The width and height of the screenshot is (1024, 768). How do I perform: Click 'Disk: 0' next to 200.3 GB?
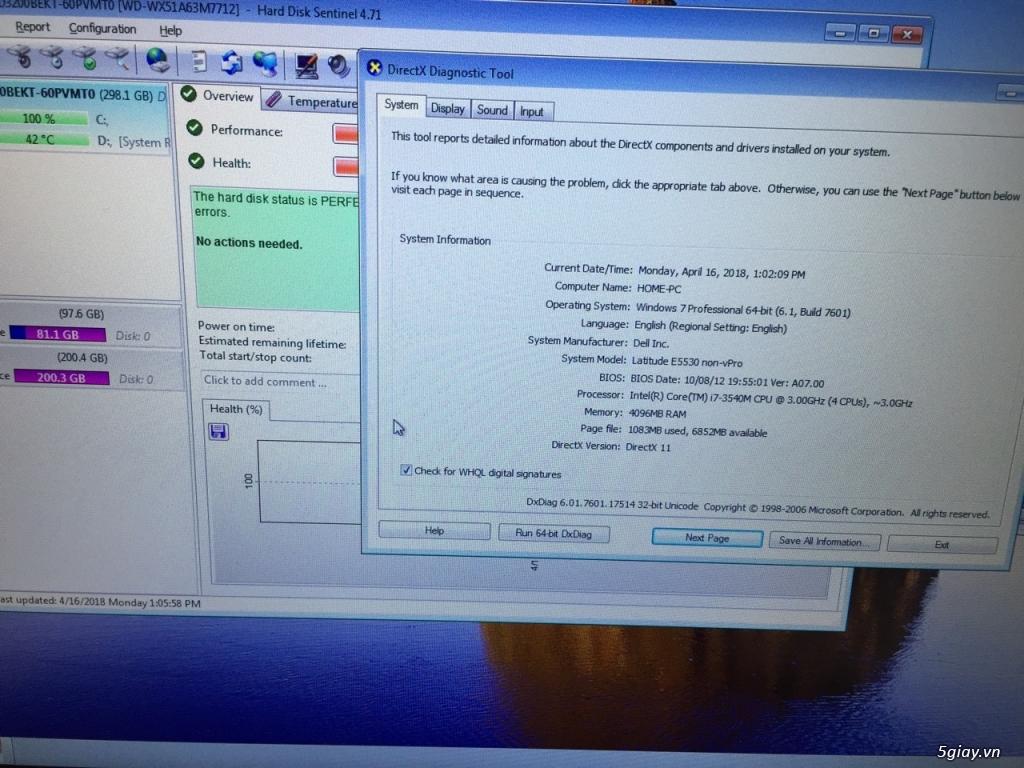click(x=136, y=379)
